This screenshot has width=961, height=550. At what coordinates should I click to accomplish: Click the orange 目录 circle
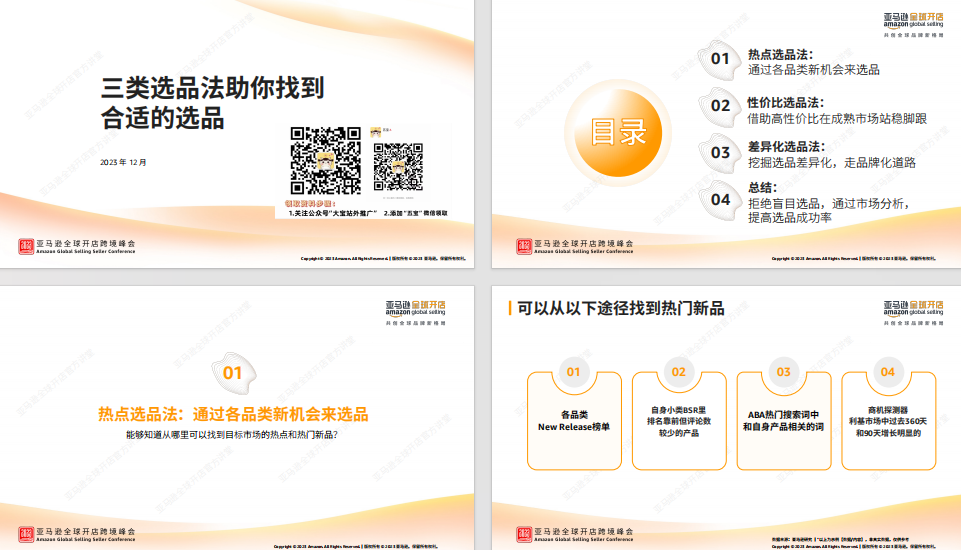click(x=618, y=133)
